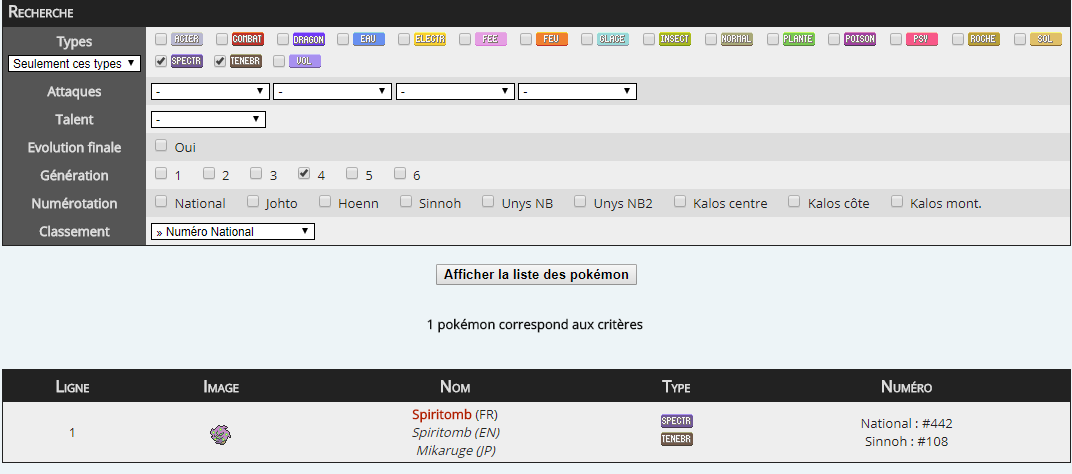Enable National numbering checkbox
The width and height of the screenshot is (1072, 474).
(x=161, y=201)
